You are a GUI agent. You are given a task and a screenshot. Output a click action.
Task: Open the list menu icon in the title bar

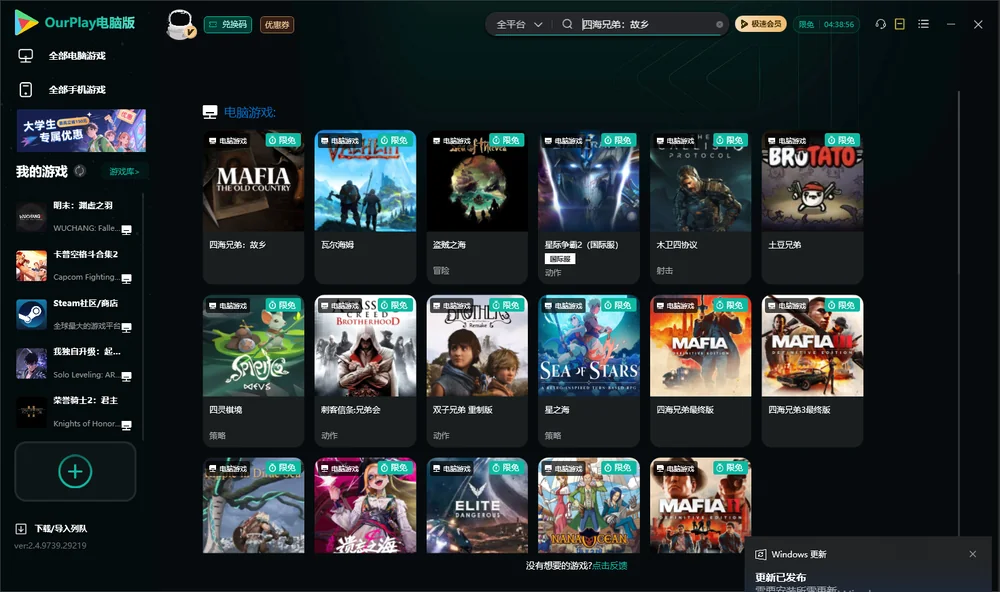pyautogui.click(x=923, y=24)
